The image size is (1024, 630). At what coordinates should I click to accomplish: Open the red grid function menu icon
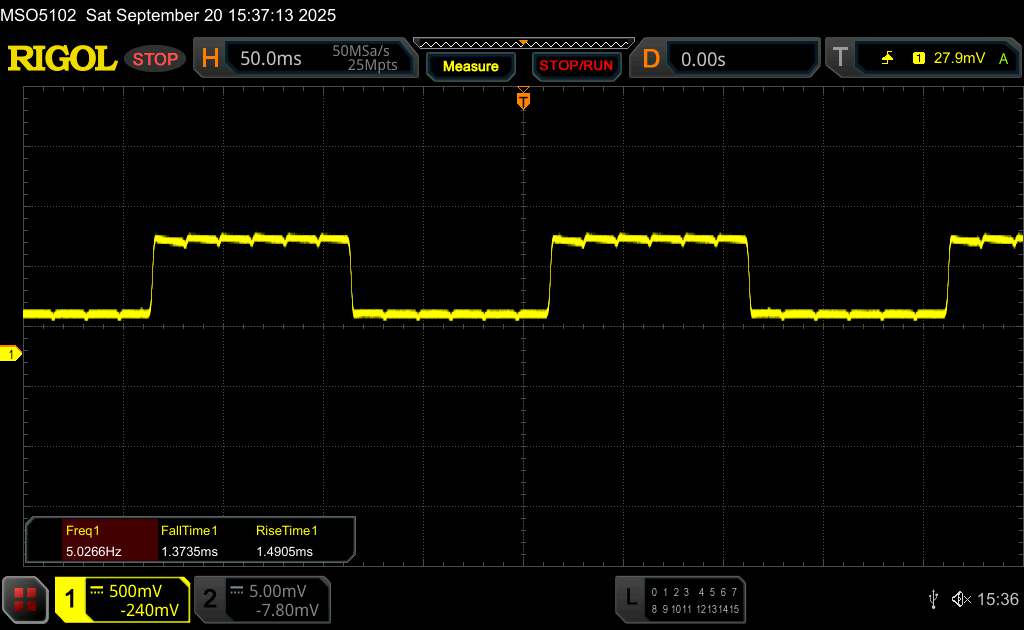click(26, 598)
